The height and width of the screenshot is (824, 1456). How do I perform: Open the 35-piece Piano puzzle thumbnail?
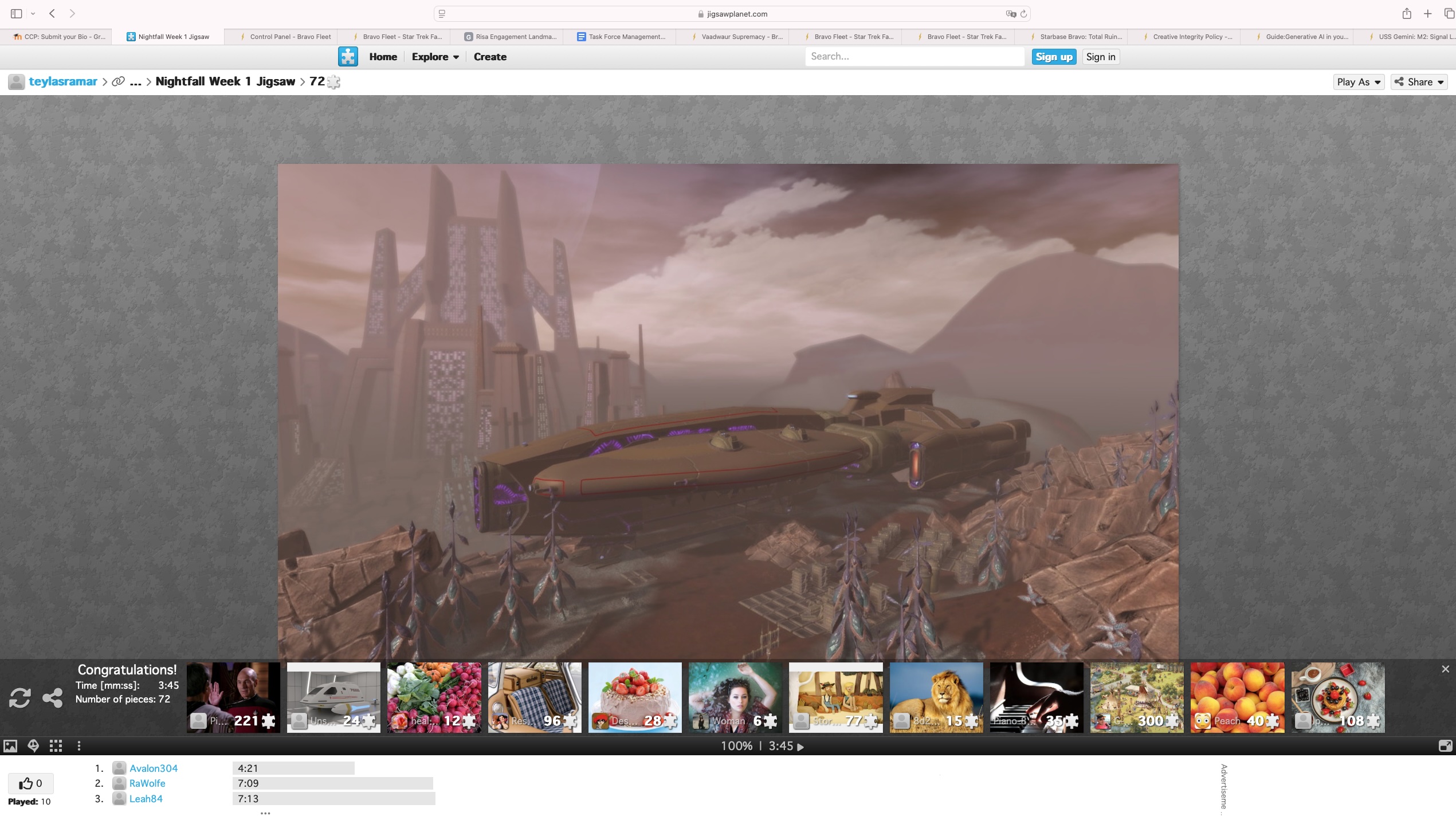[x=1037, y=697]
